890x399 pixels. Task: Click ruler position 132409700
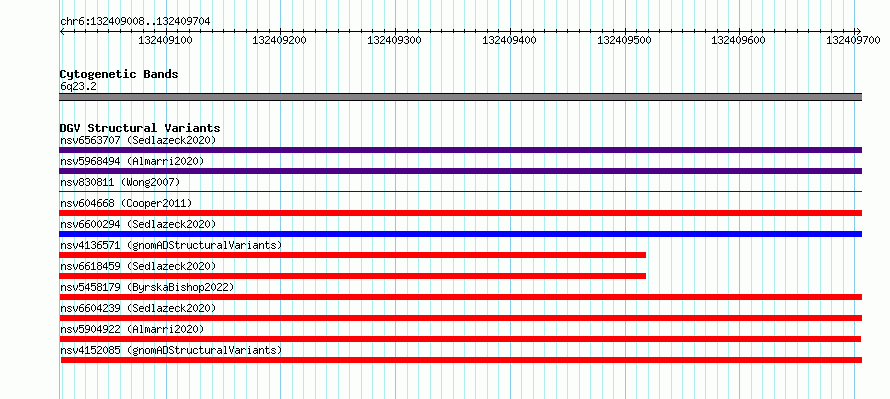853,40
